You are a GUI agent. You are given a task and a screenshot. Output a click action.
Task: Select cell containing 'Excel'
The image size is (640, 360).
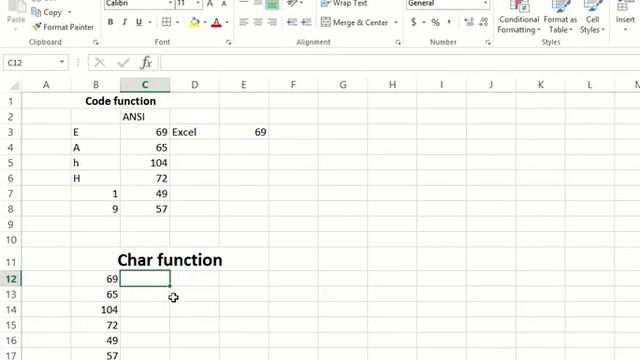(195, 132)
